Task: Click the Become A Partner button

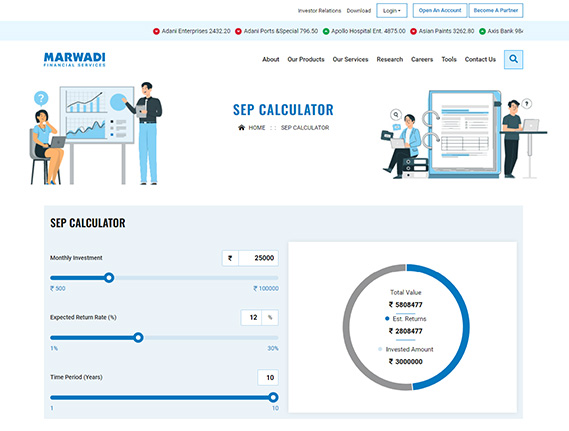Action: 496,11
